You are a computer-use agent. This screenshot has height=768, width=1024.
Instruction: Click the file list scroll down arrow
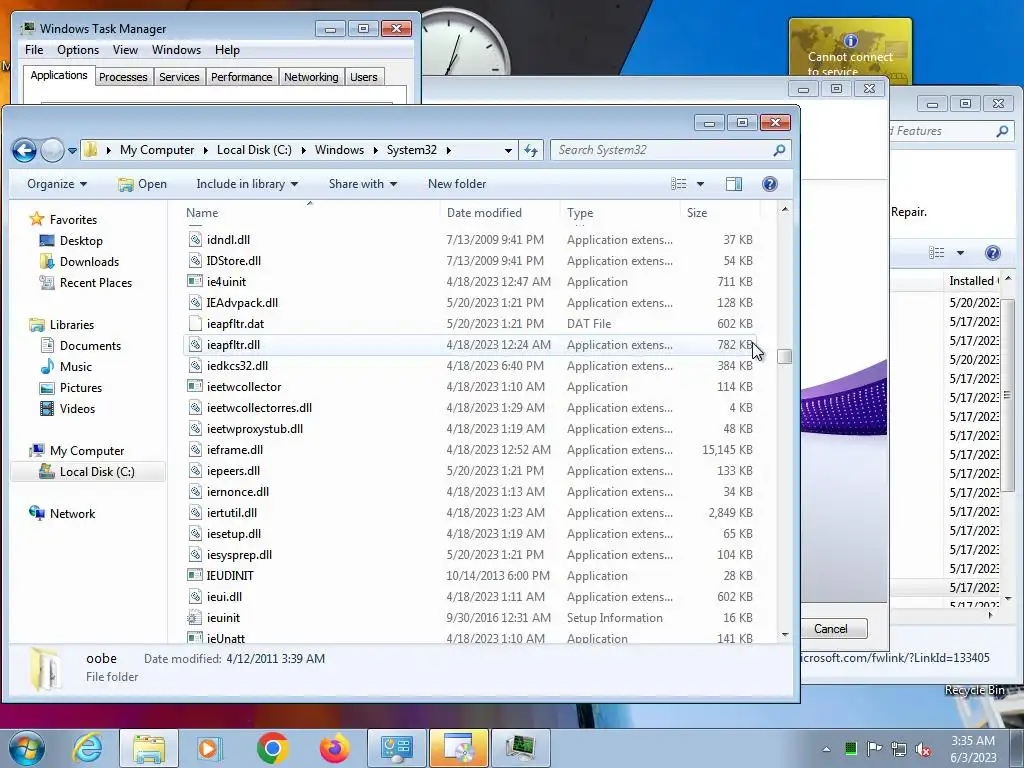click(785, 635)
